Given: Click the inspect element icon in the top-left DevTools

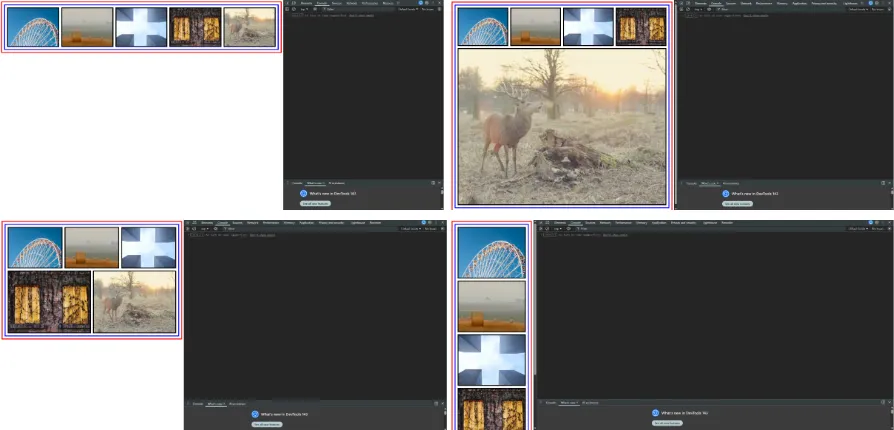Looking at the screenshot, I should coord(289,4).
